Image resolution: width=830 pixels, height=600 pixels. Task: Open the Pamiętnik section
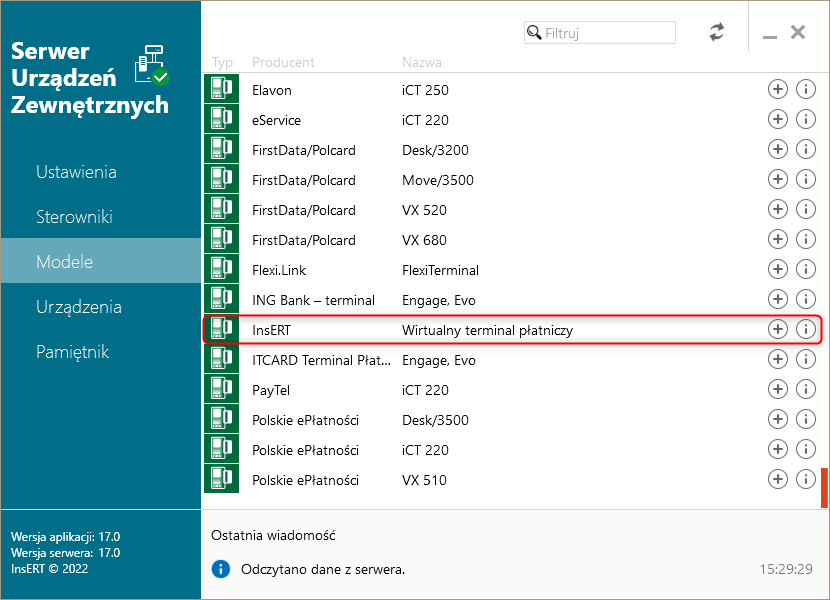pos(72,352)
